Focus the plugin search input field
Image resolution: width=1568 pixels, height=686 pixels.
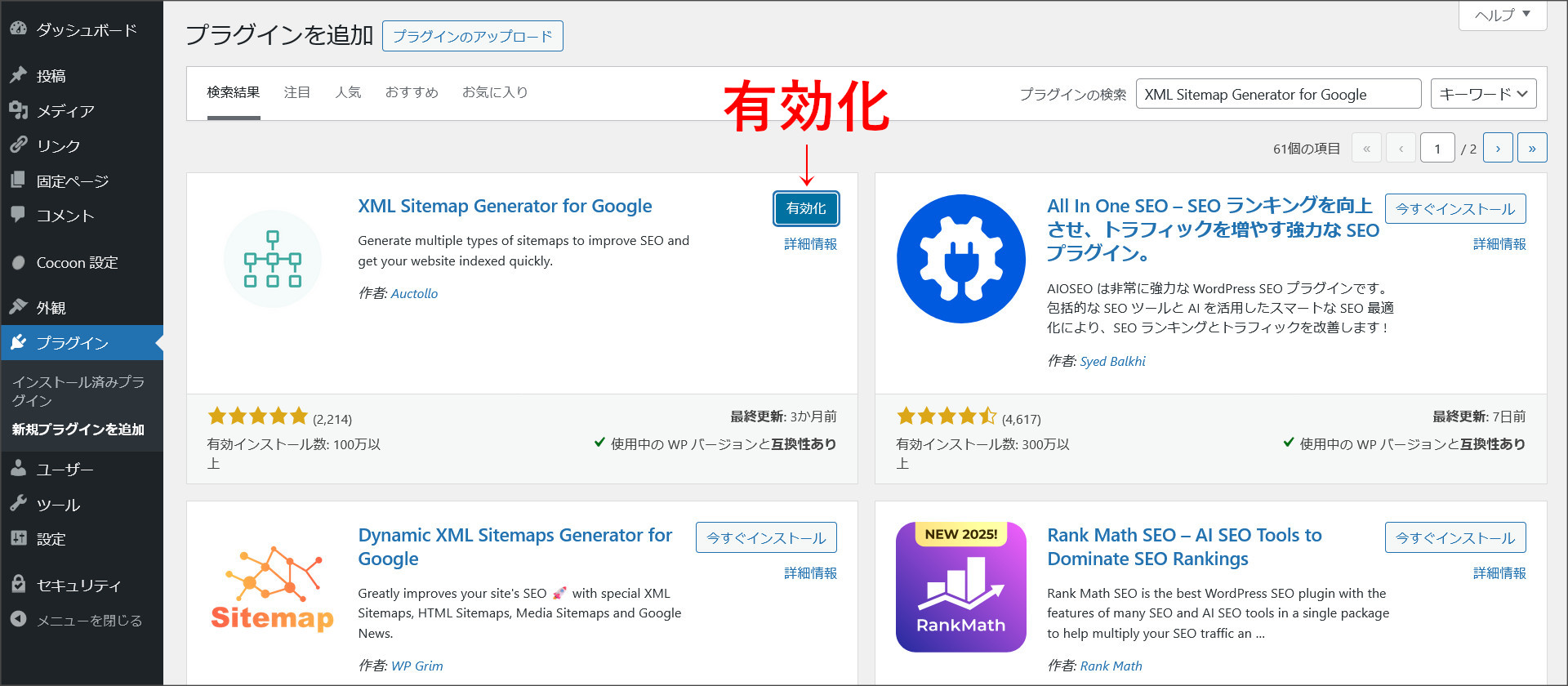[1278, 94]
